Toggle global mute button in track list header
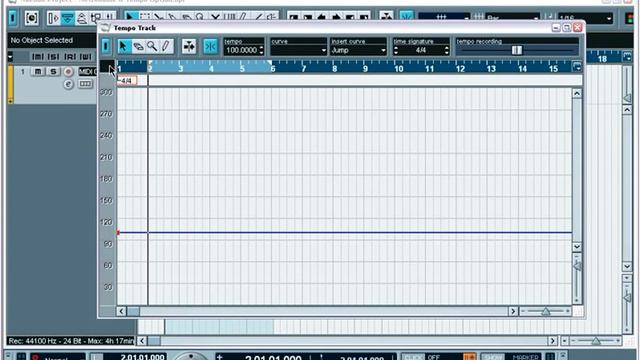The width and height of the screenshot is (640, 360). [x=37, y=57]
